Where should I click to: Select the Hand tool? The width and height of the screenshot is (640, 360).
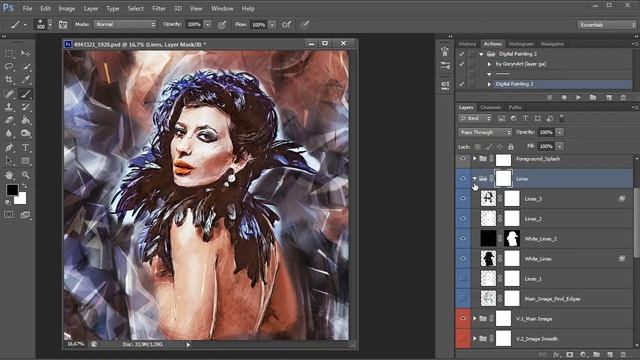tap(9, 175)
